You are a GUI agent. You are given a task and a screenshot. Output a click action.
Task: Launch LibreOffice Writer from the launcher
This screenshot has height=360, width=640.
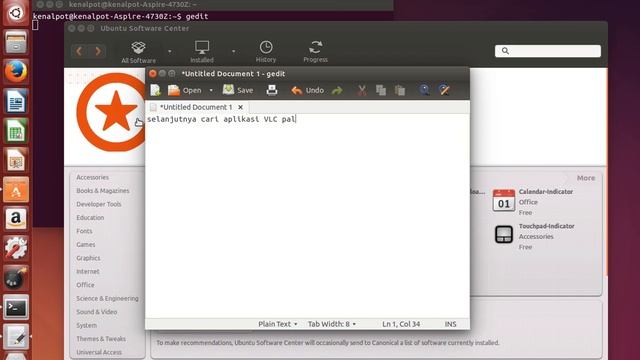point(16,101)
